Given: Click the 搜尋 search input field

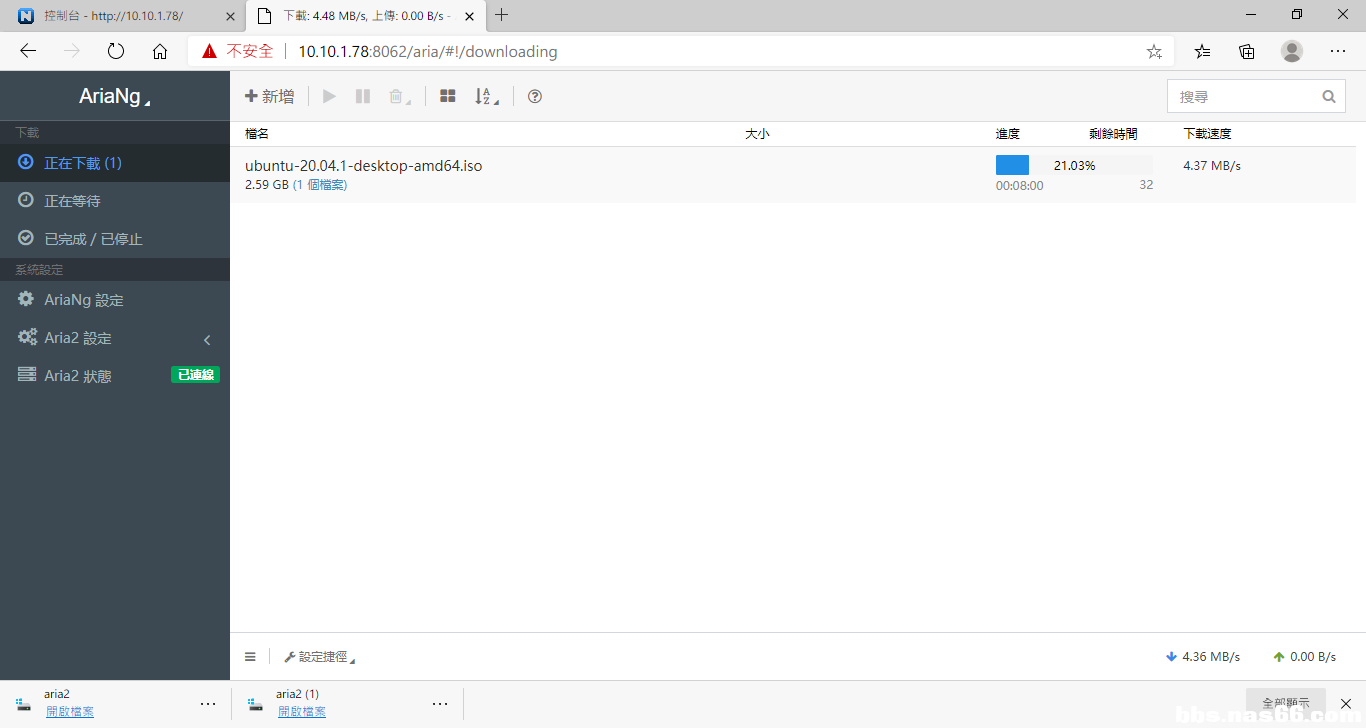Looking at the screenshot, I should coord(1257,96).
